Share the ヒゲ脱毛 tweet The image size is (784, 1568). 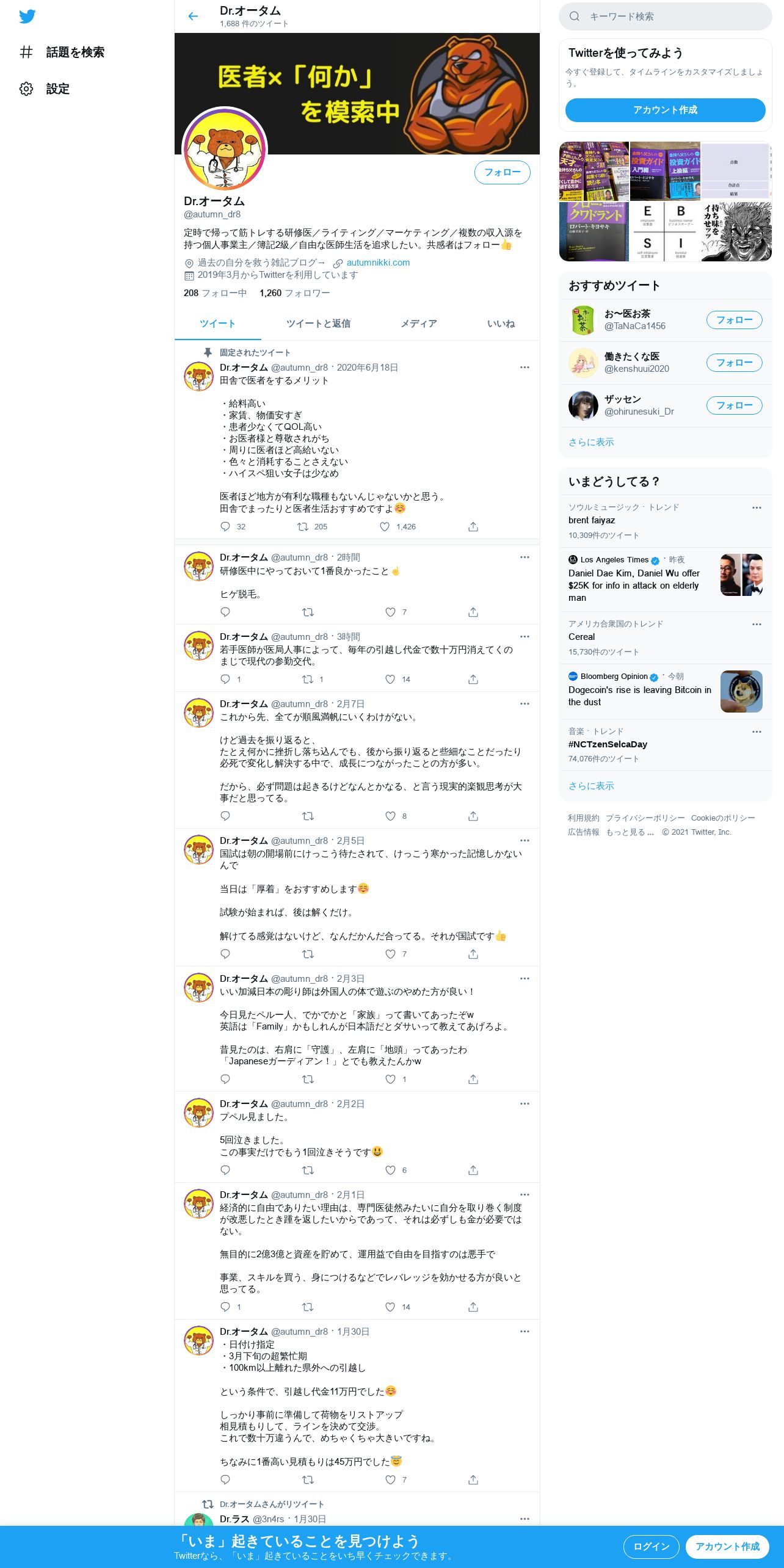click(x=473, y=612)
